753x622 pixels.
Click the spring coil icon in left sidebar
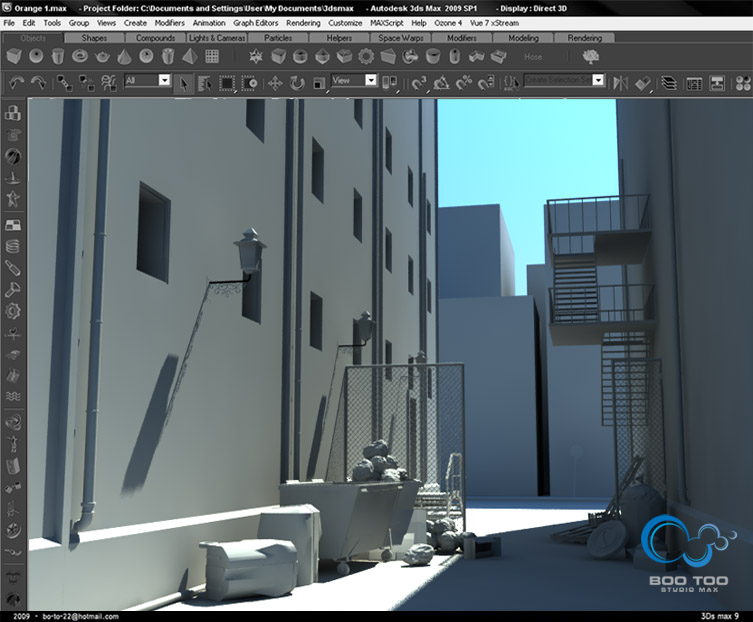pos(13,246)
